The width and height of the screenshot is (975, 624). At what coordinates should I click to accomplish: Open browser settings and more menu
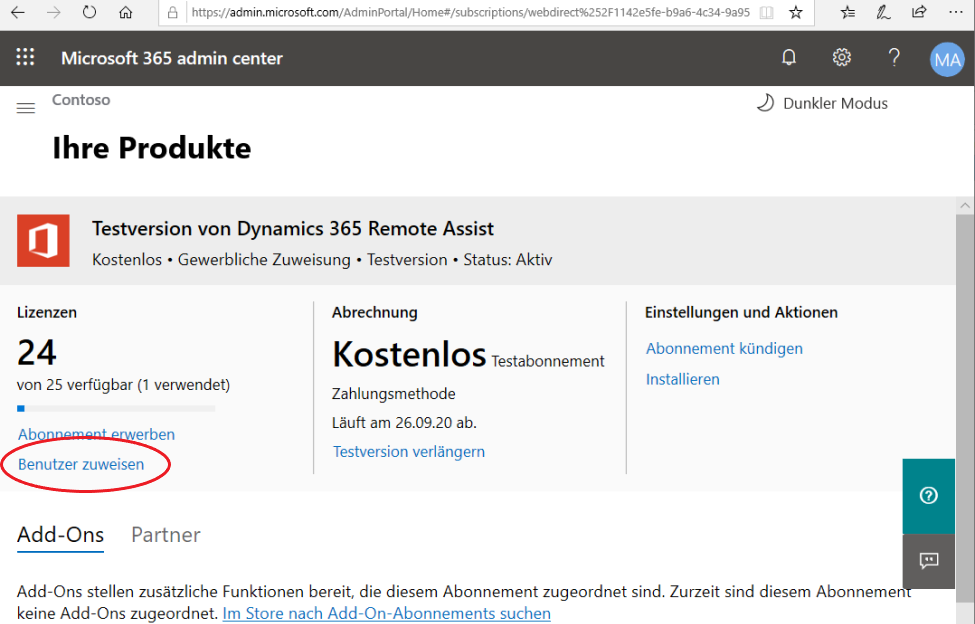coord(956,12)
